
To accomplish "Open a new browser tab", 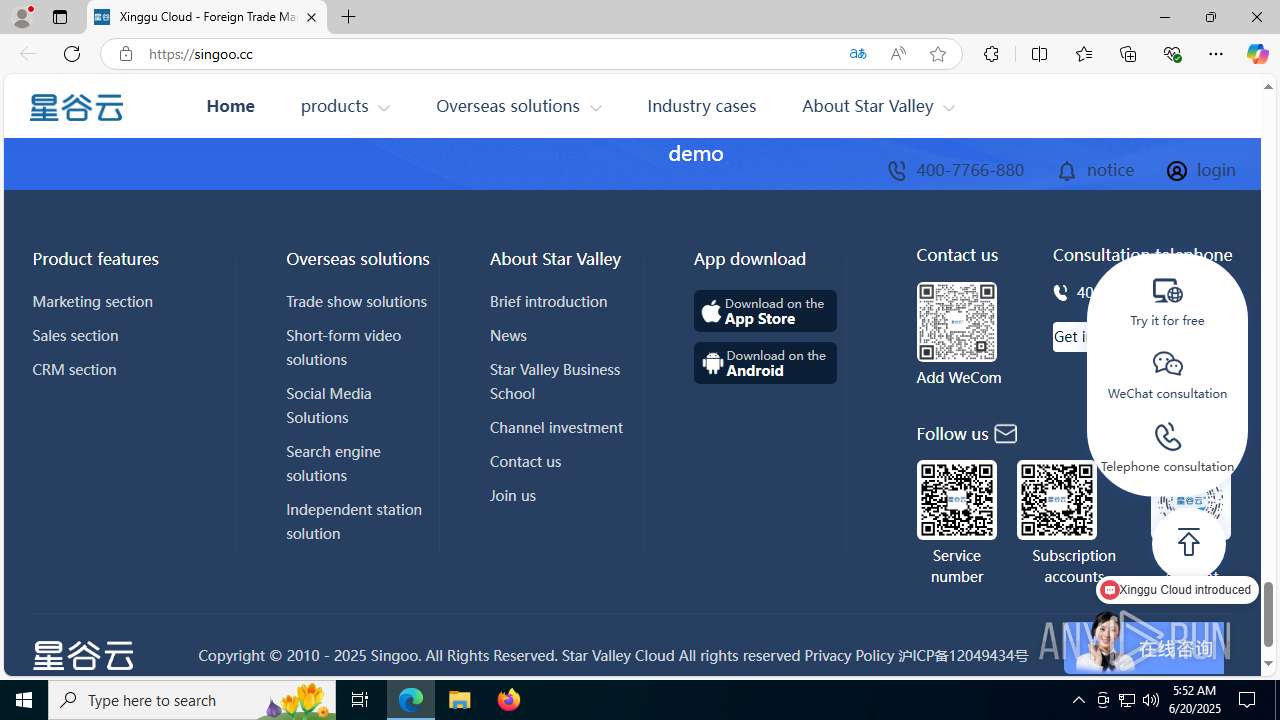I will coord(348,17).
